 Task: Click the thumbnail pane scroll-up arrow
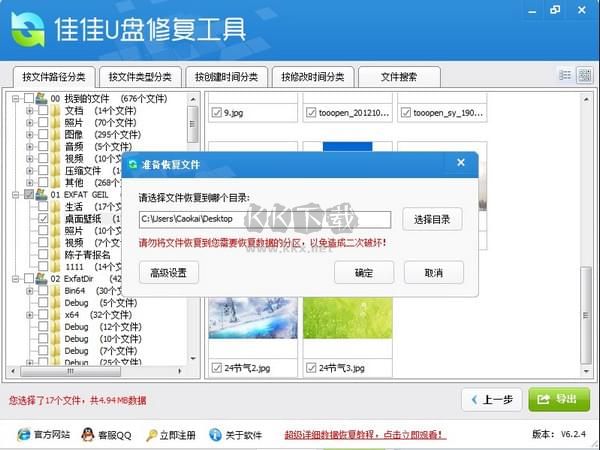pyautogui.click(x=586, y=99)
